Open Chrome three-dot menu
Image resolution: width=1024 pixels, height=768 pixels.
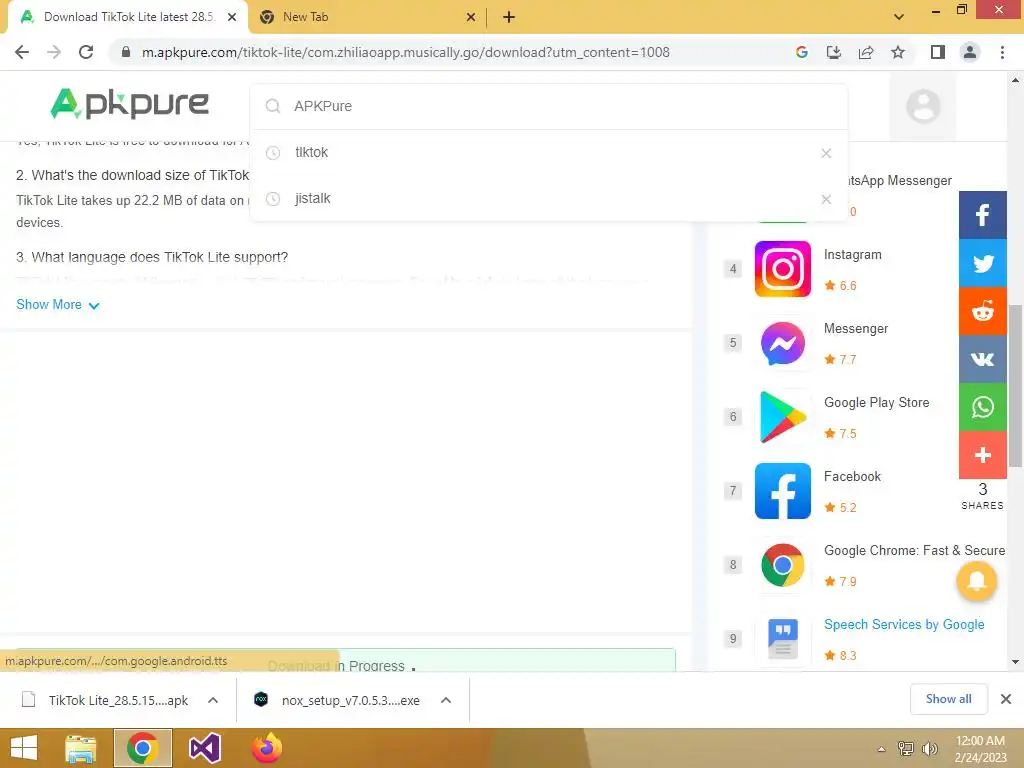tap(1002, 52)
